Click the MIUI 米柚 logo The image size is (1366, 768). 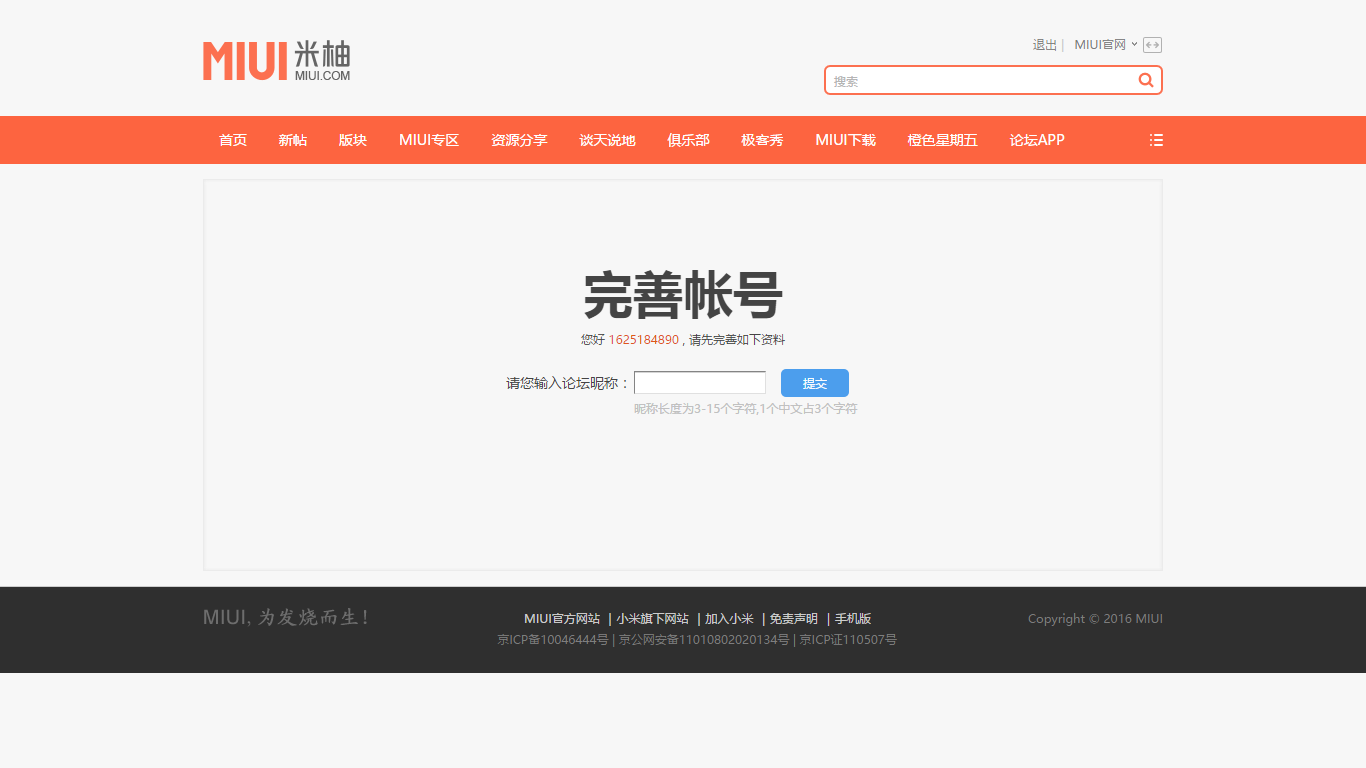tap(276, 61)
